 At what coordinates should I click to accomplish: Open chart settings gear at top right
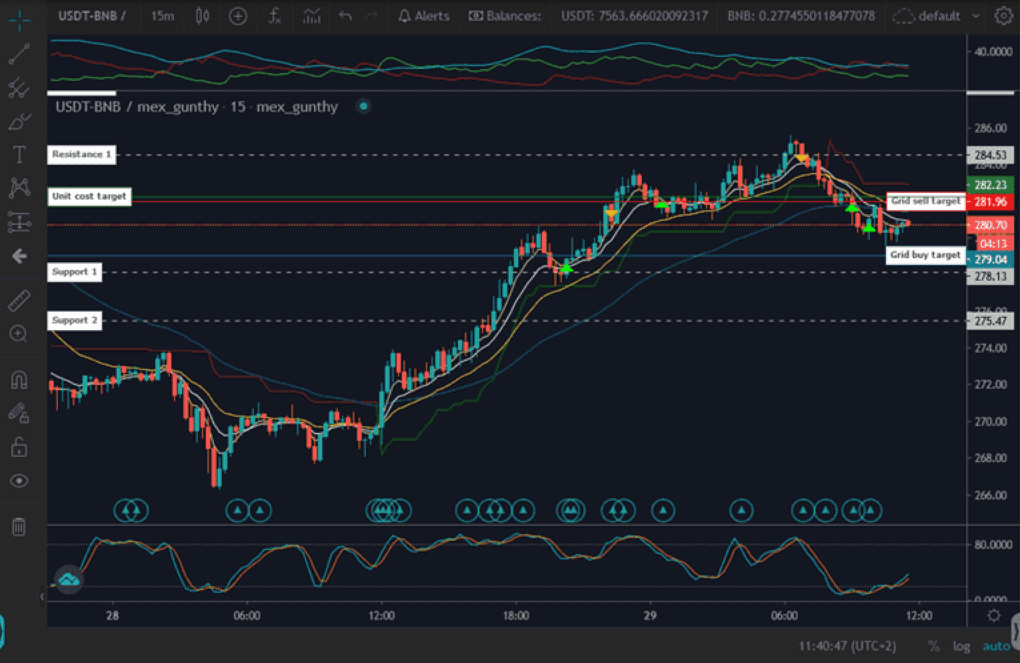click(x=1004, y=16)
